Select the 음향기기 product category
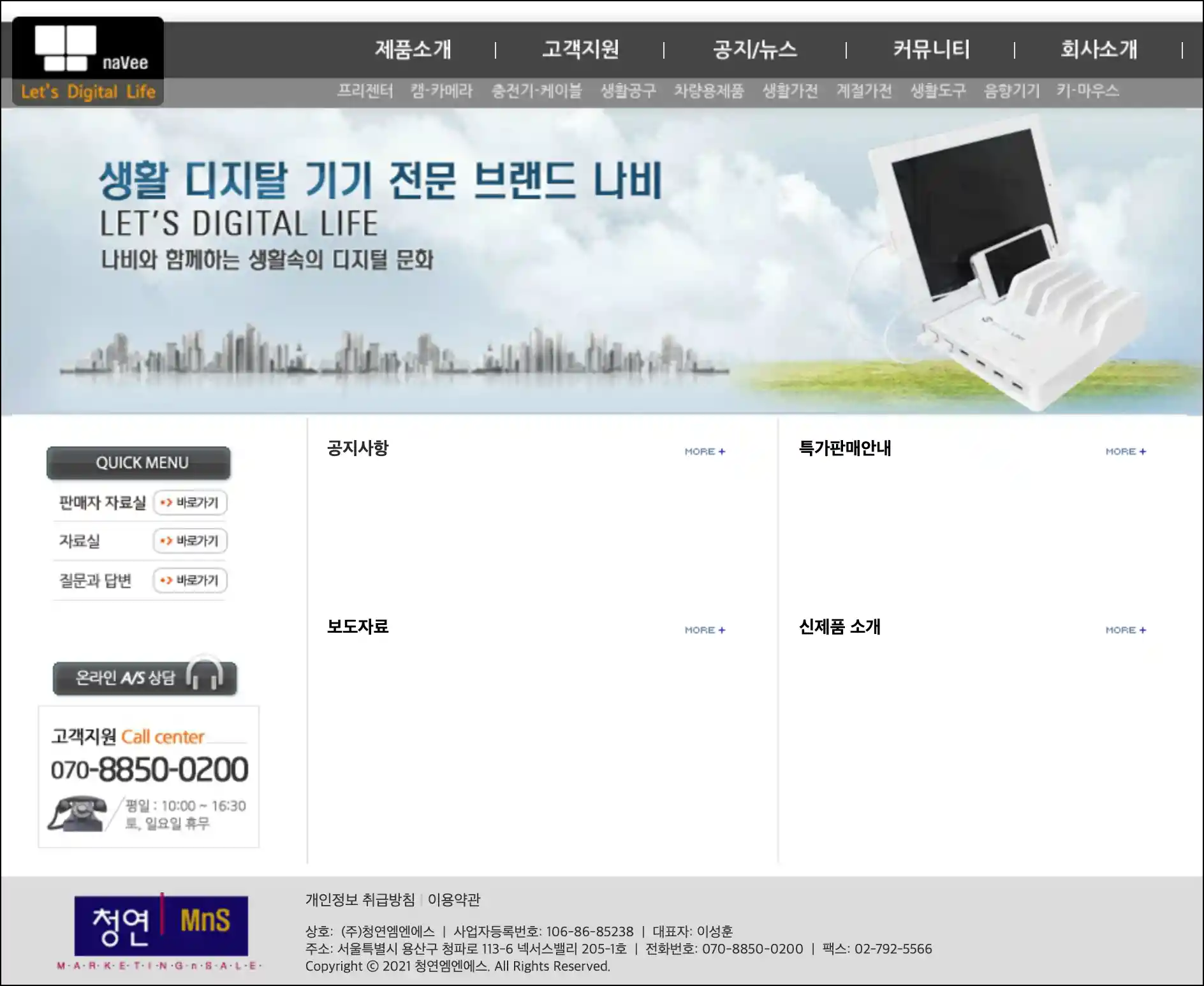Viewport: 1204px width, 986px height. [1012, 91]
